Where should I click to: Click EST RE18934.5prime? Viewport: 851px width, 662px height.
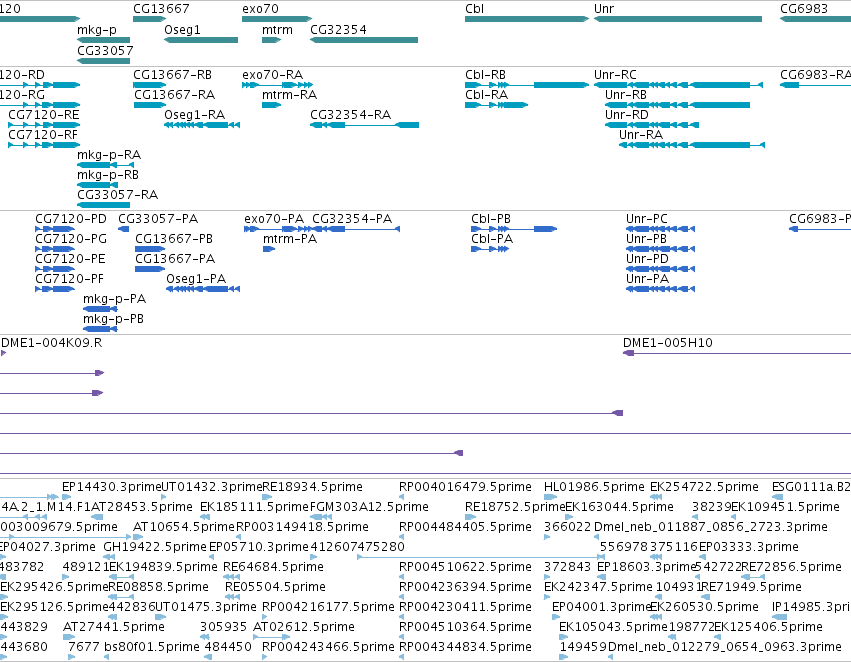coord(312,487)
